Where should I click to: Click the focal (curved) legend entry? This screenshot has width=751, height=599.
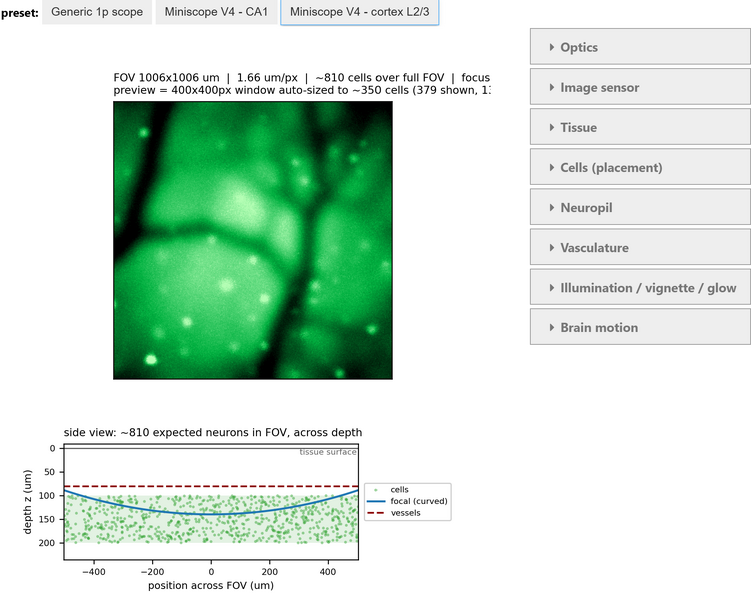[x=408, y=501]
